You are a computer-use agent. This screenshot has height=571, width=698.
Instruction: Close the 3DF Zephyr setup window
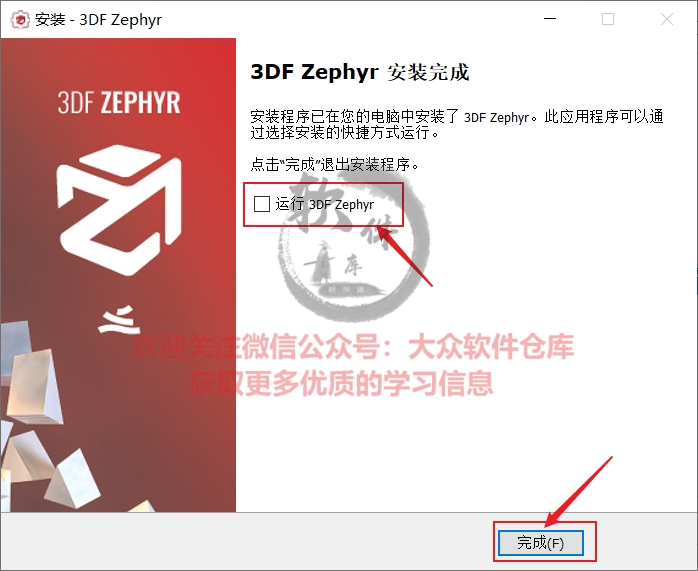tap(667, 19)
